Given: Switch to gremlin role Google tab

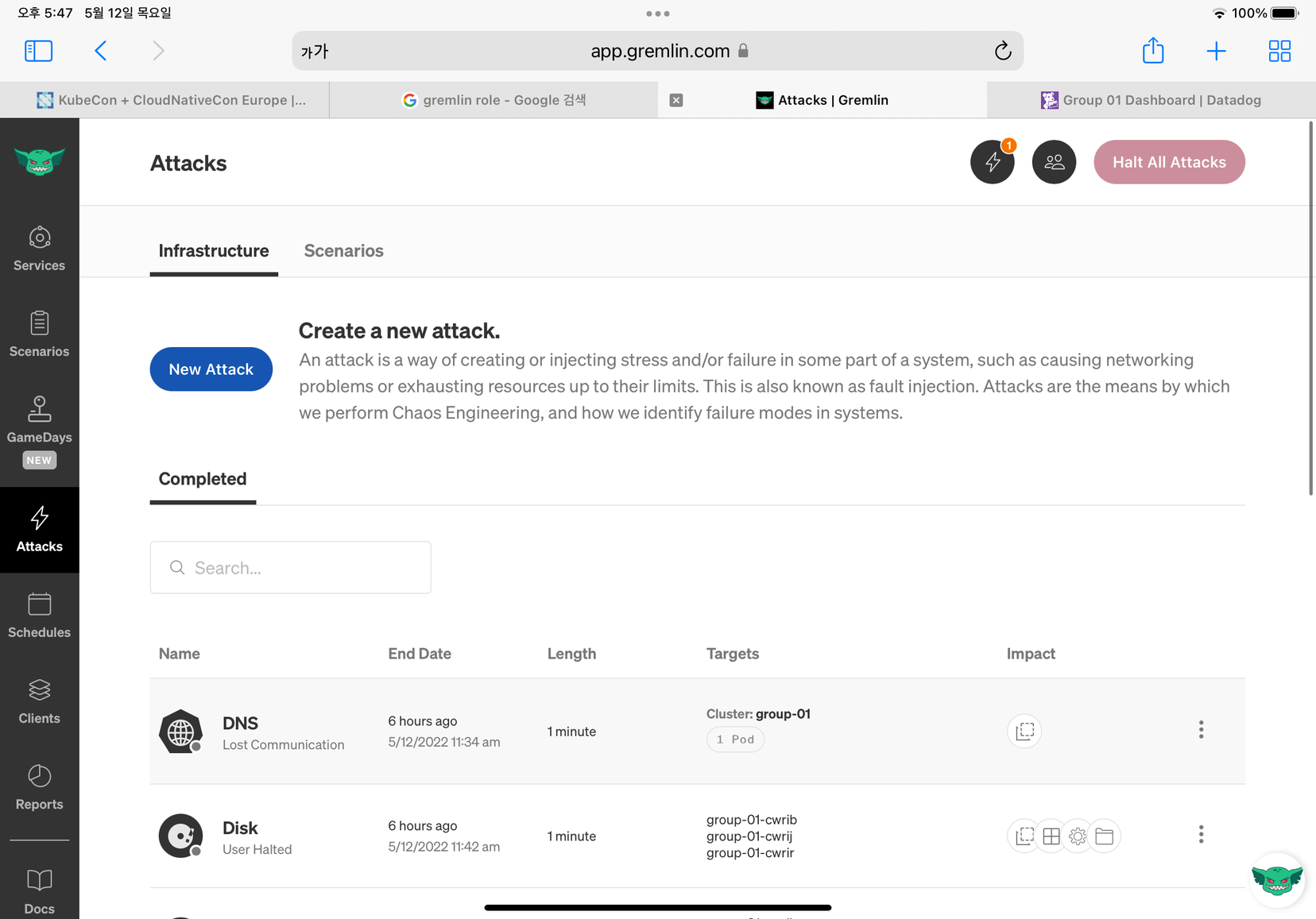Looking at the screenshot, I should click(493, 100).
